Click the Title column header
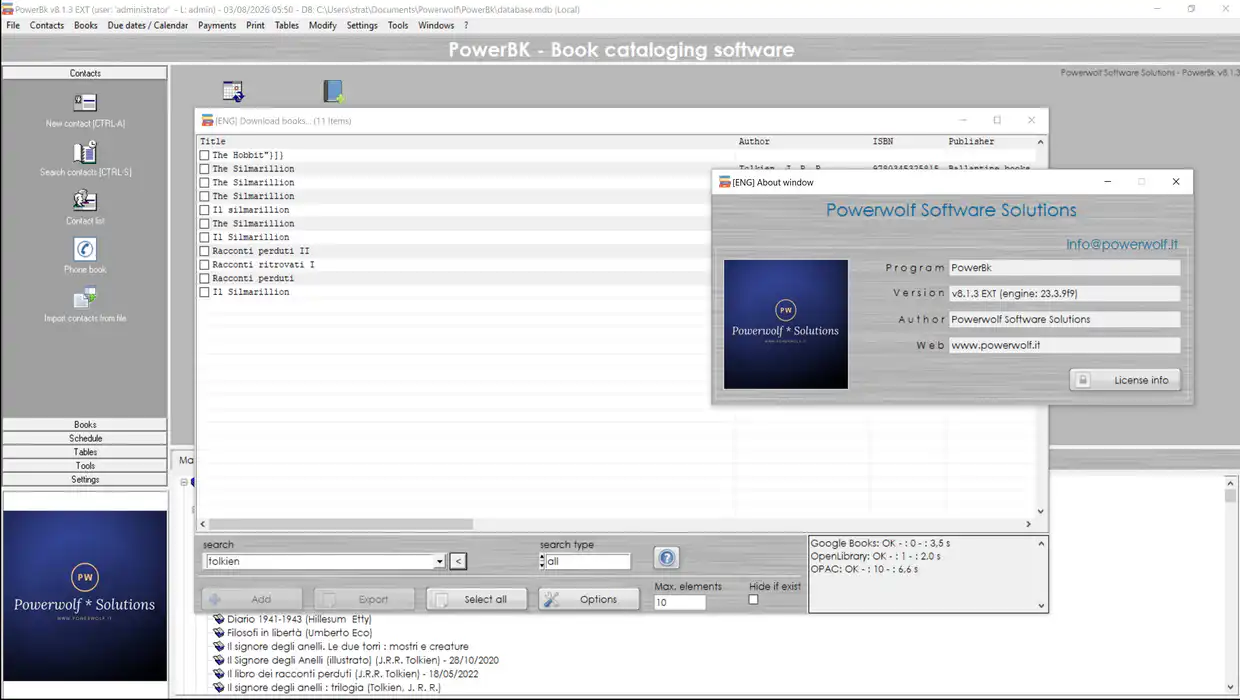Screen dimensions: 1240x700 tap(213, 142)
